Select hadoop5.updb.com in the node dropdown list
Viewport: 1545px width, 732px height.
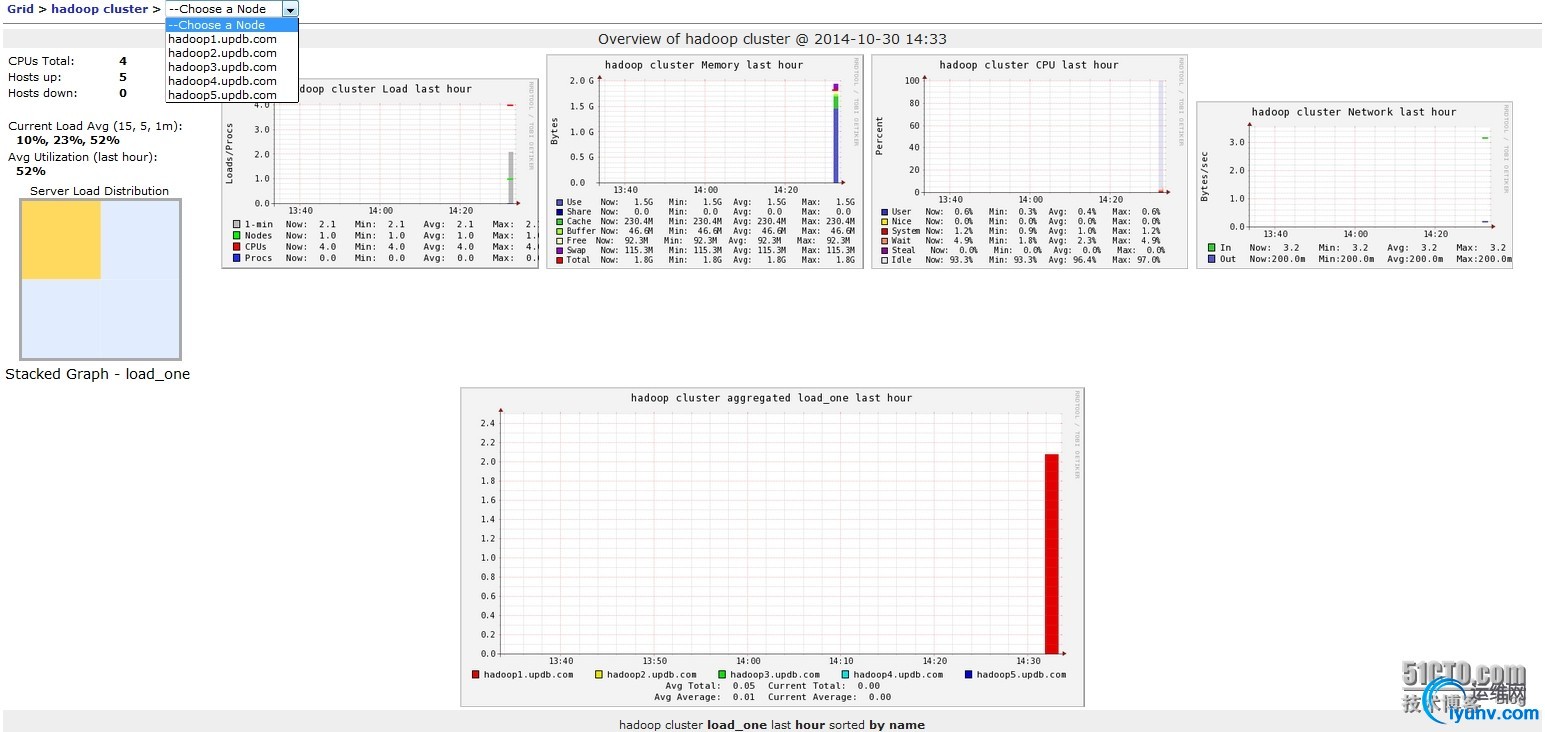coord(232,95)
